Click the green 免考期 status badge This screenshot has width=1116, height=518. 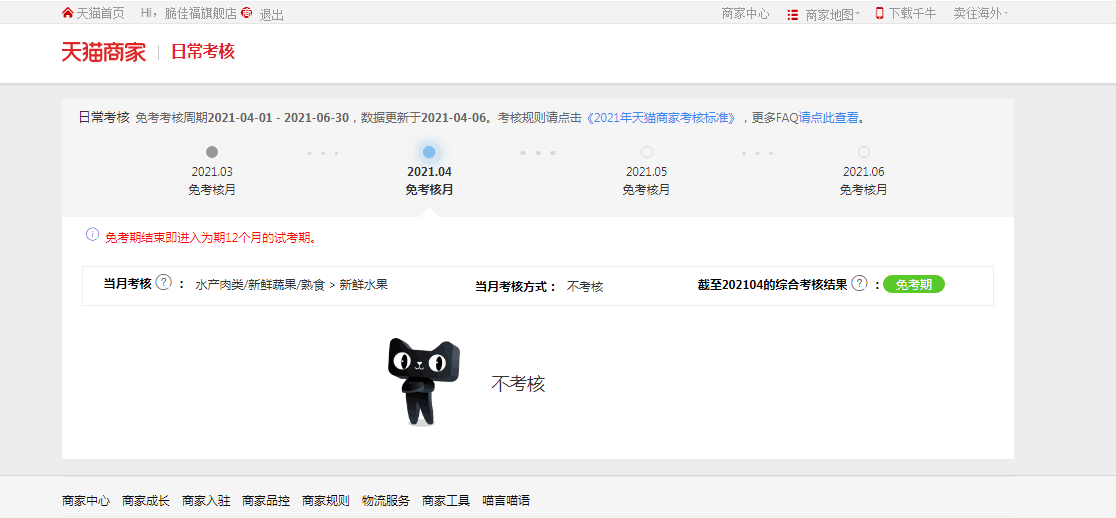click(x=913, y=284)
